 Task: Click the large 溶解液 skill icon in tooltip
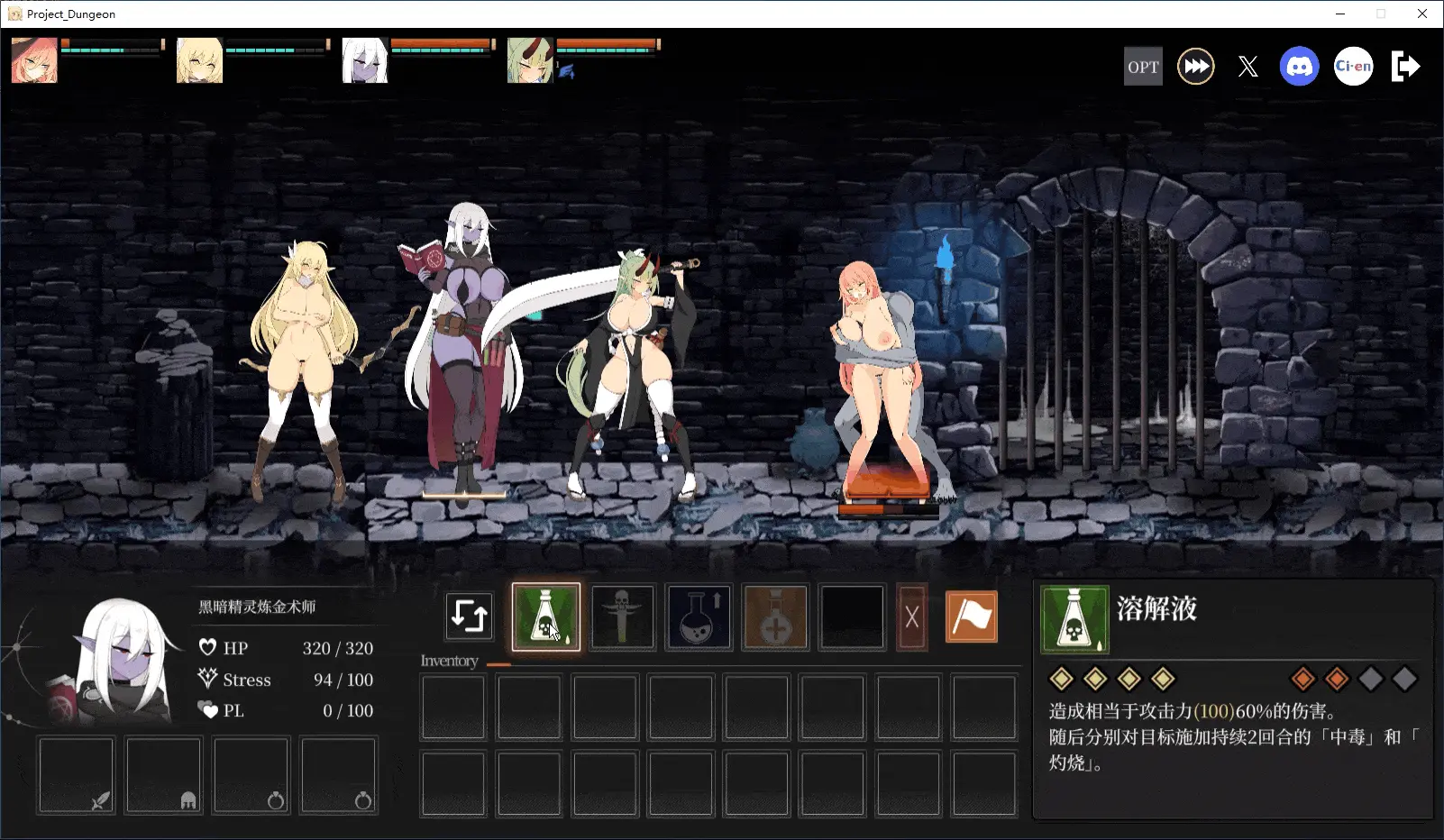tap(1074, 619)
